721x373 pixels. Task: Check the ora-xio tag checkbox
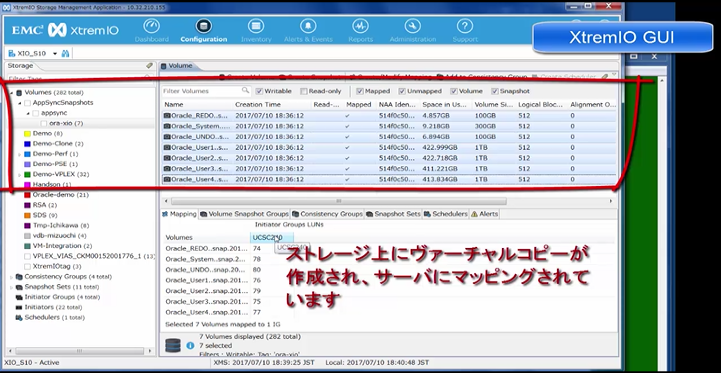pyautogui.click(x=44, y=123)
